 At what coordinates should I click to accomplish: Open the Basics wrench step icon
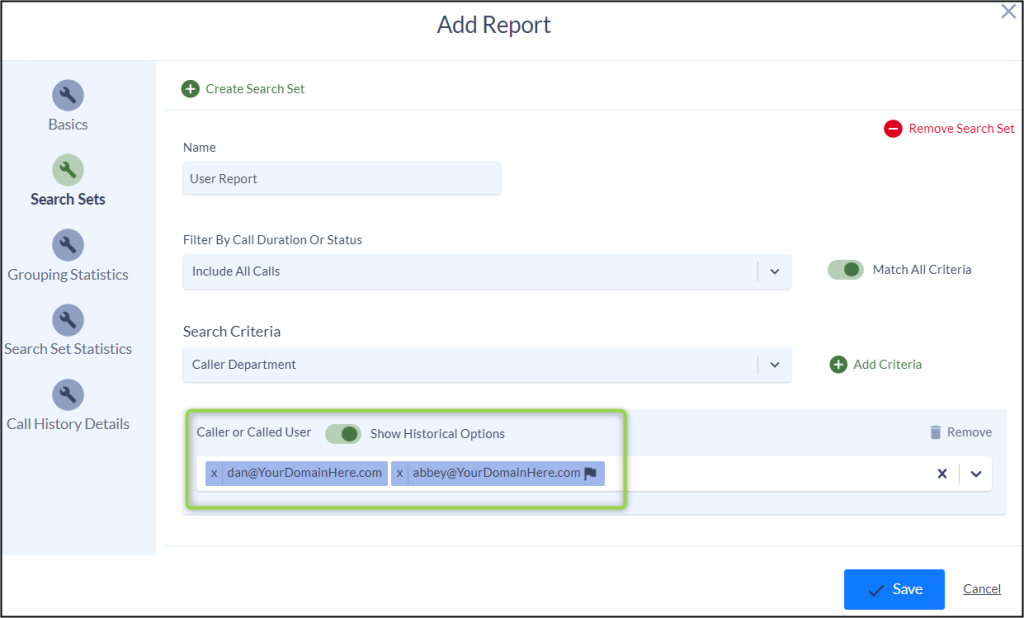pos(68,95)
